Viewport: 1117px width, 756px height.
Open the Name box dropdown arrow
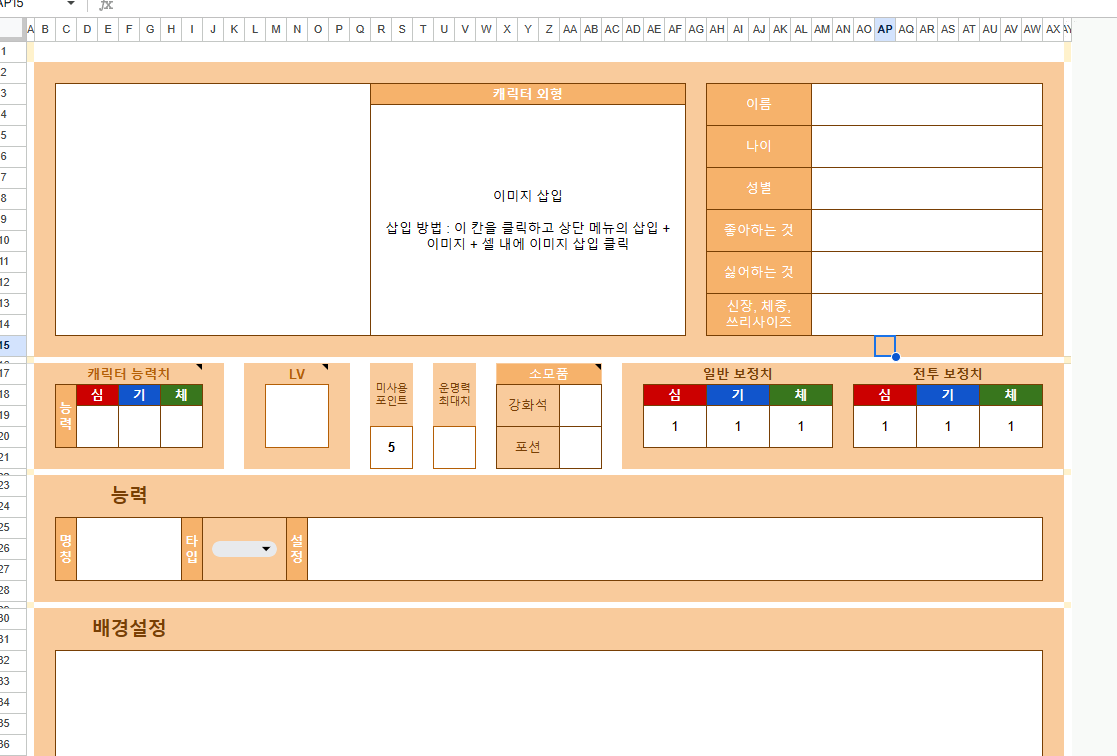[x=71, y=4]
